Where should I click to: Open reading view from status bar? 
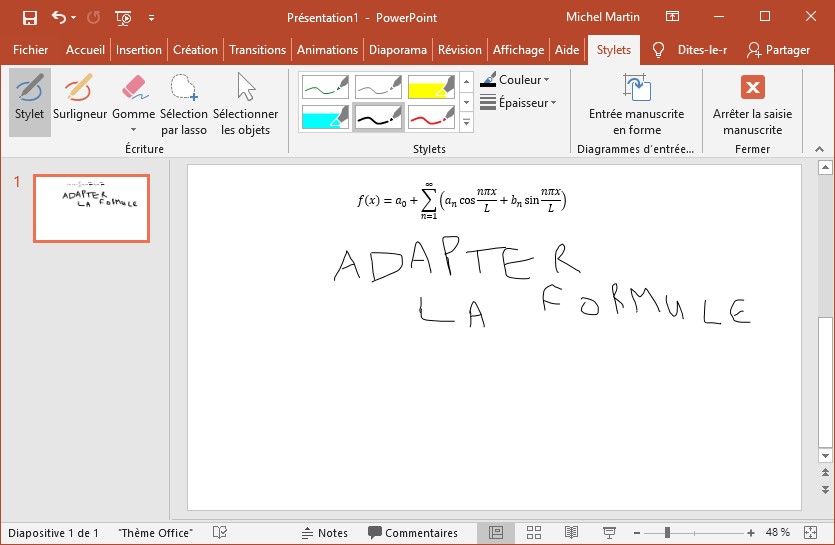coord(571,533)
